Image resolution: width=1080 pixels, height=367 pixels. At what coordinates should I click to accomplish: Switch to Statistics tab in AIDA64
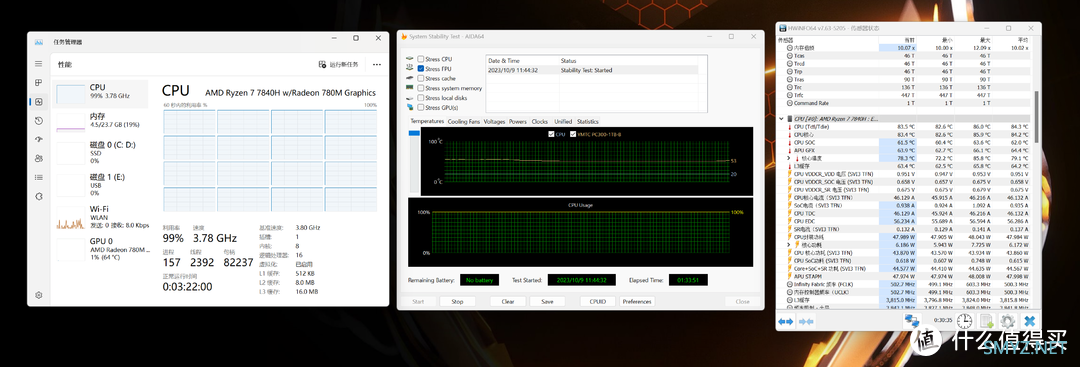tap(588, 121)
